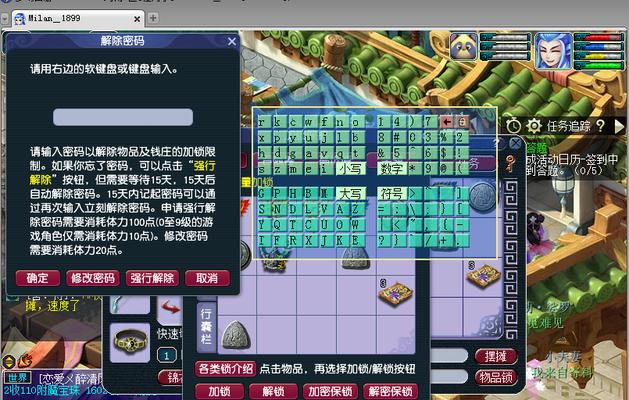Viewport: 629px width, 400px height.
Task: Open the 行囊栏 inventory tab
Action: tap(206, 326)
